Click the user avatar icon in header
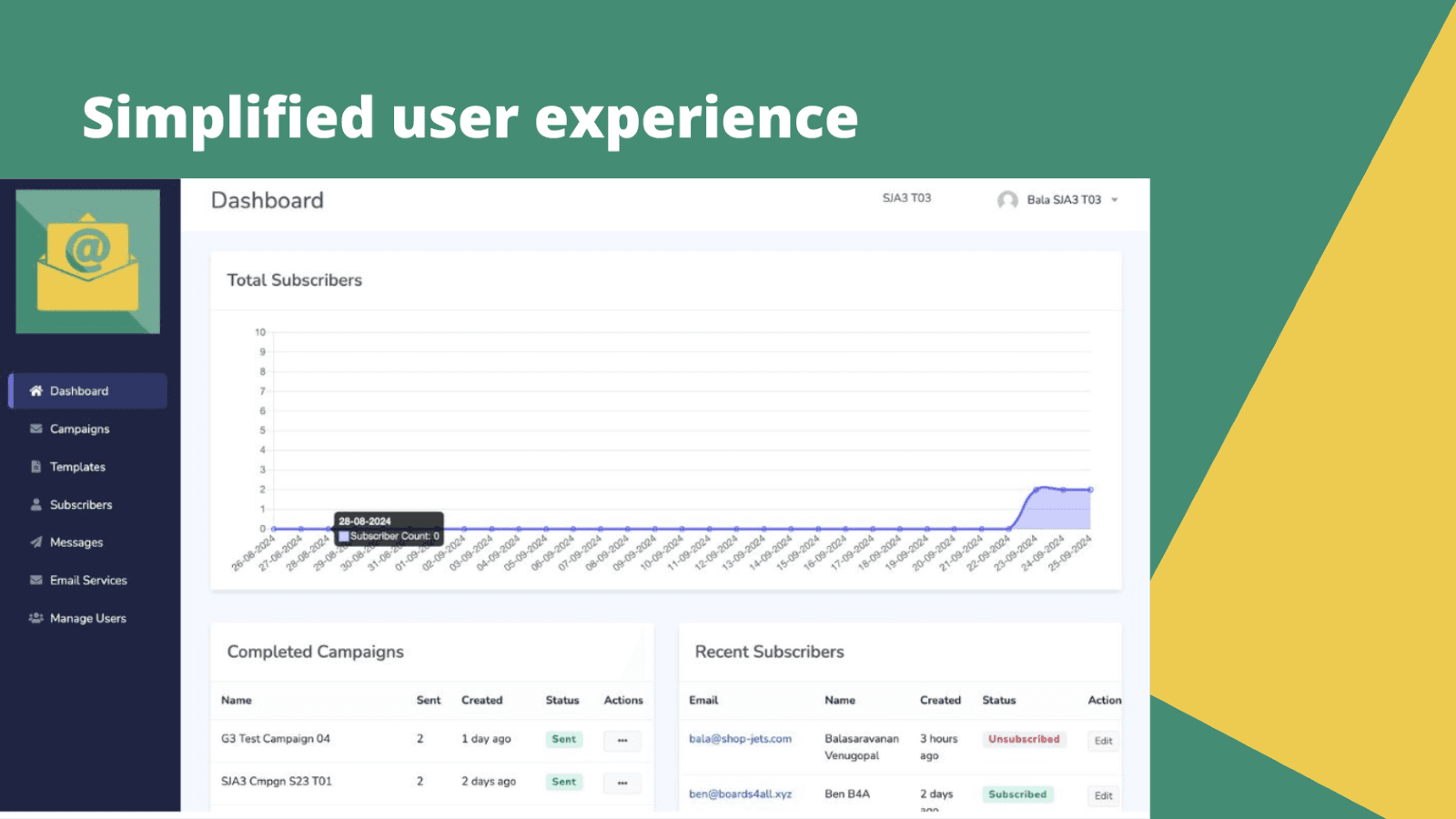Viewport: 1456px width, 819px height. click(x=1007, y=200)
